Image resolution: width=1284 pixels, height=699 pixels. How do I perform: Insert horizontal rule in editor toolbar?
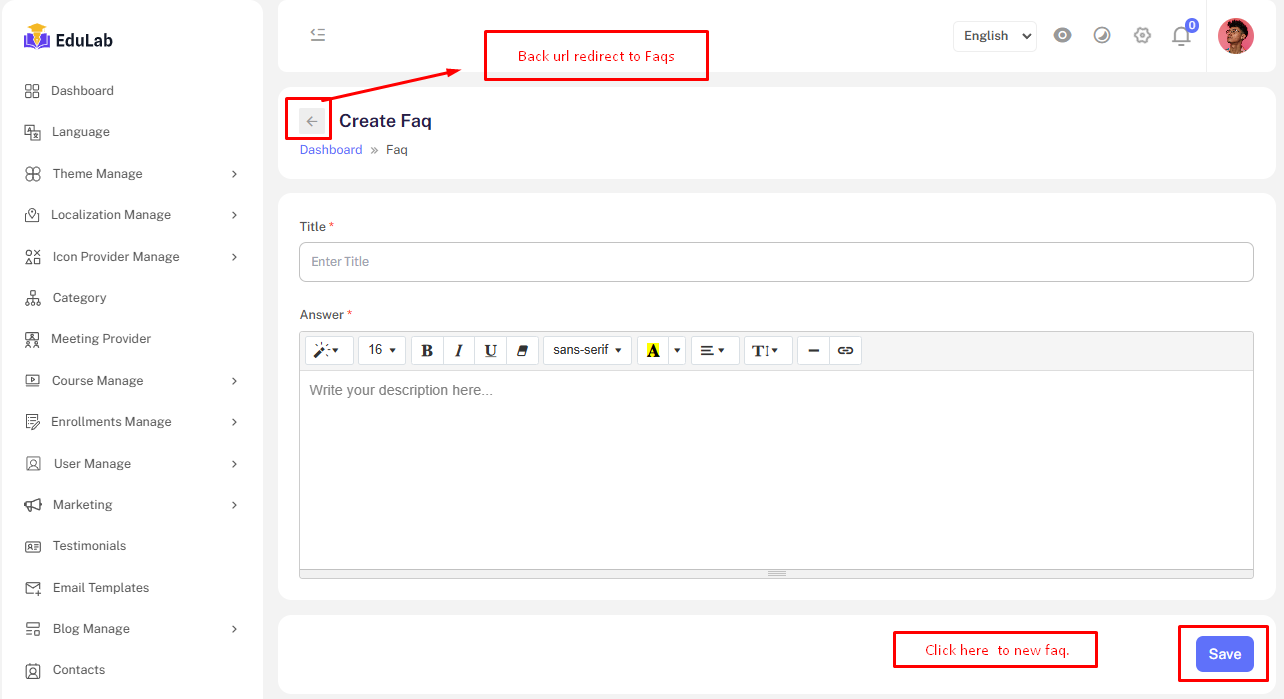pyautogui.click(x=813, y=350)
